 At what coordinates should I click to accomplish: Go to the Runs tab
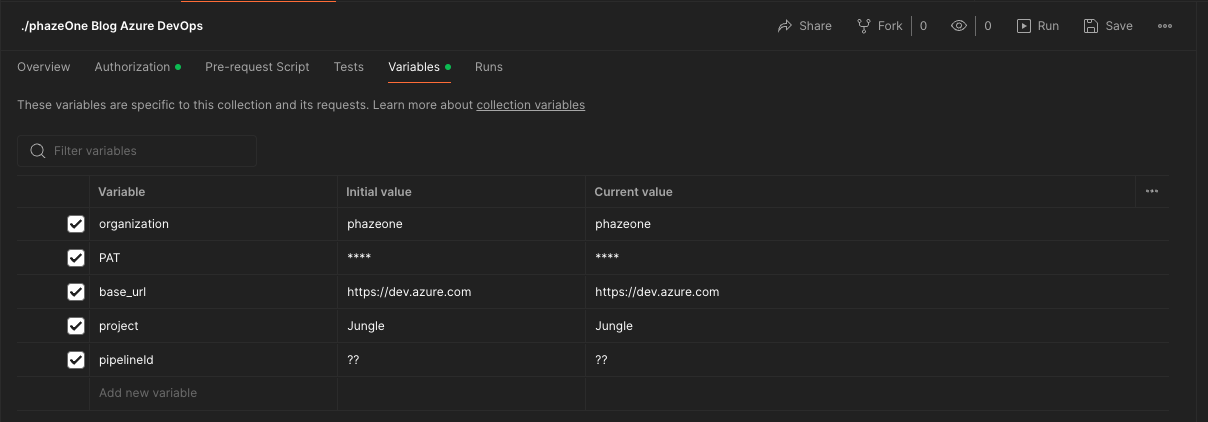tap(489, 67)
